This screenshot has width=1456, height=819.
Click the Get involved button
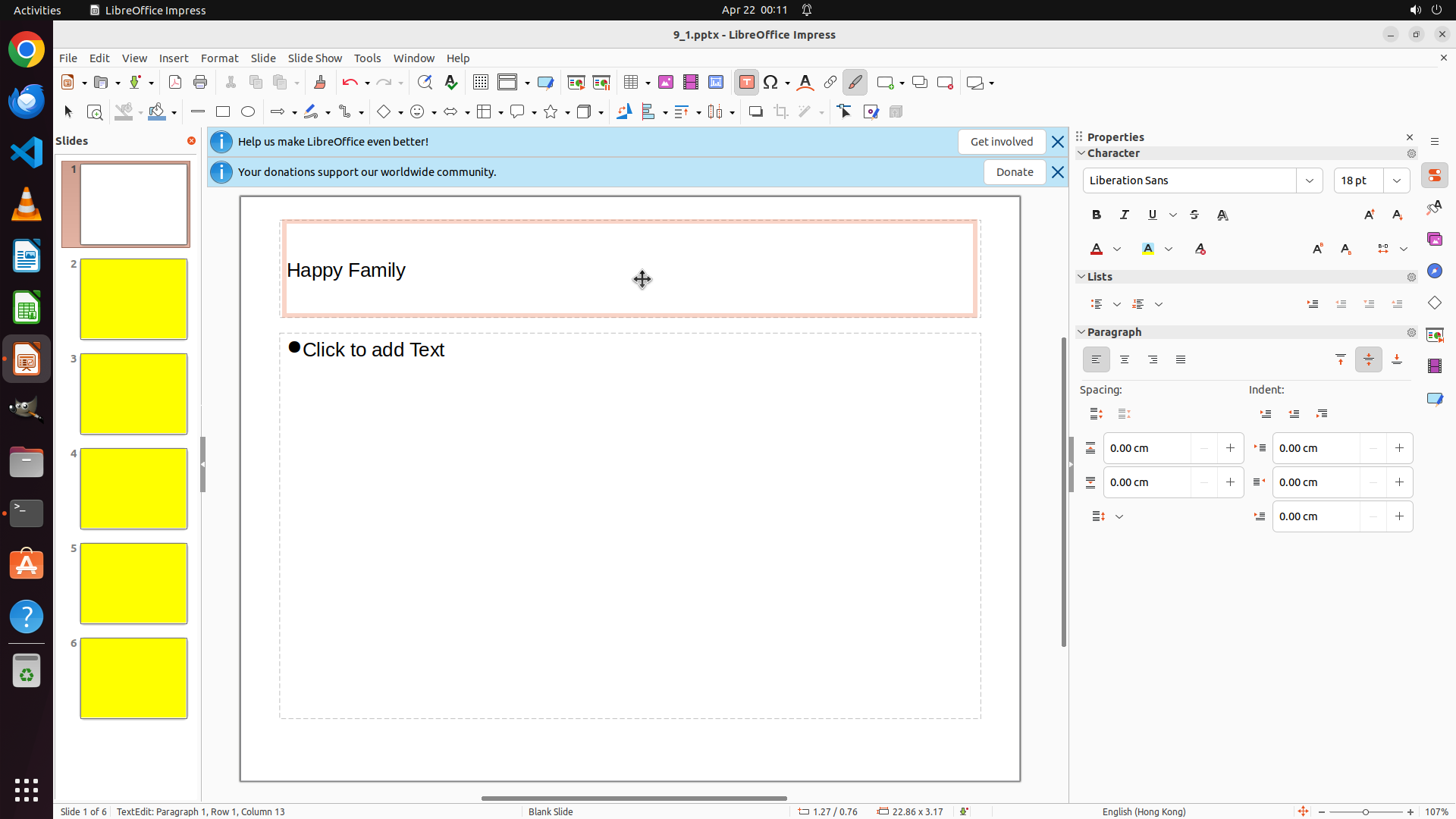pos(1001,142)
